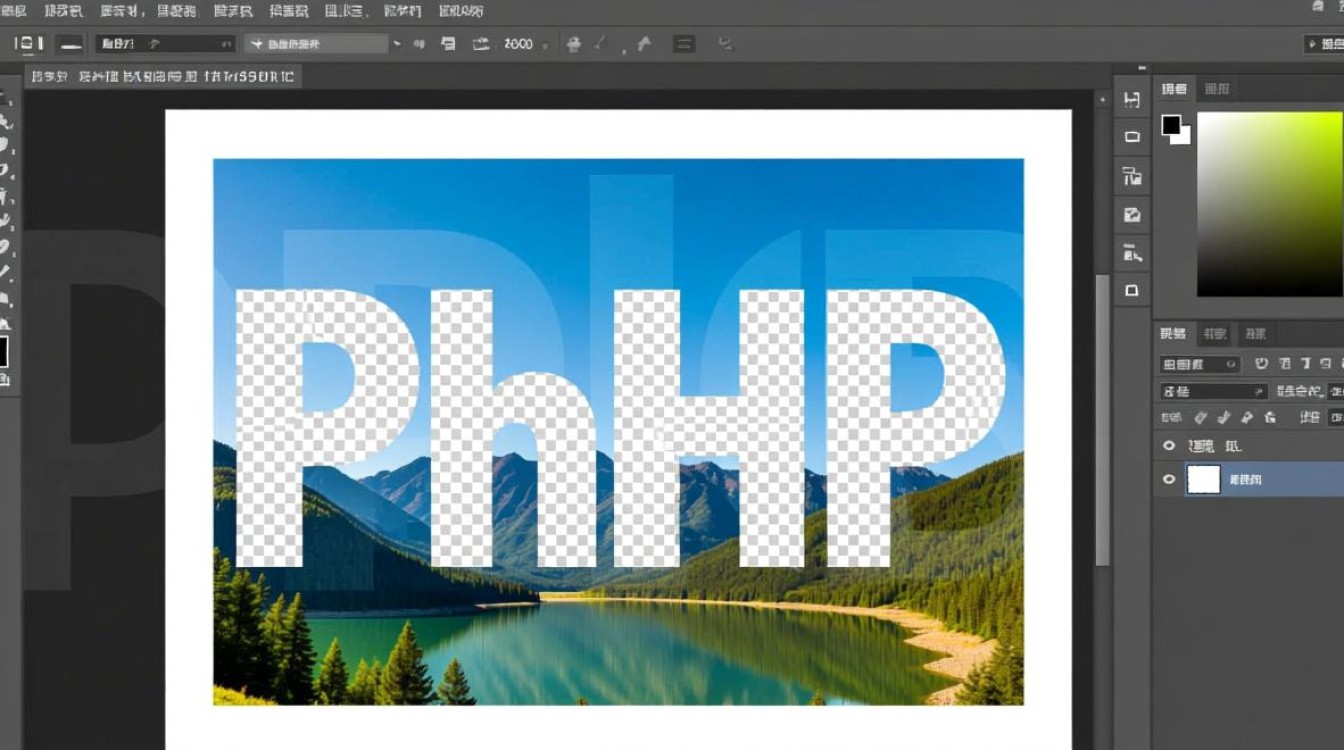Click the first filter icon beside the layer filter dropdown
Image resolution: width=1344 pixels, height=750 pixels.
(1261, 364)
